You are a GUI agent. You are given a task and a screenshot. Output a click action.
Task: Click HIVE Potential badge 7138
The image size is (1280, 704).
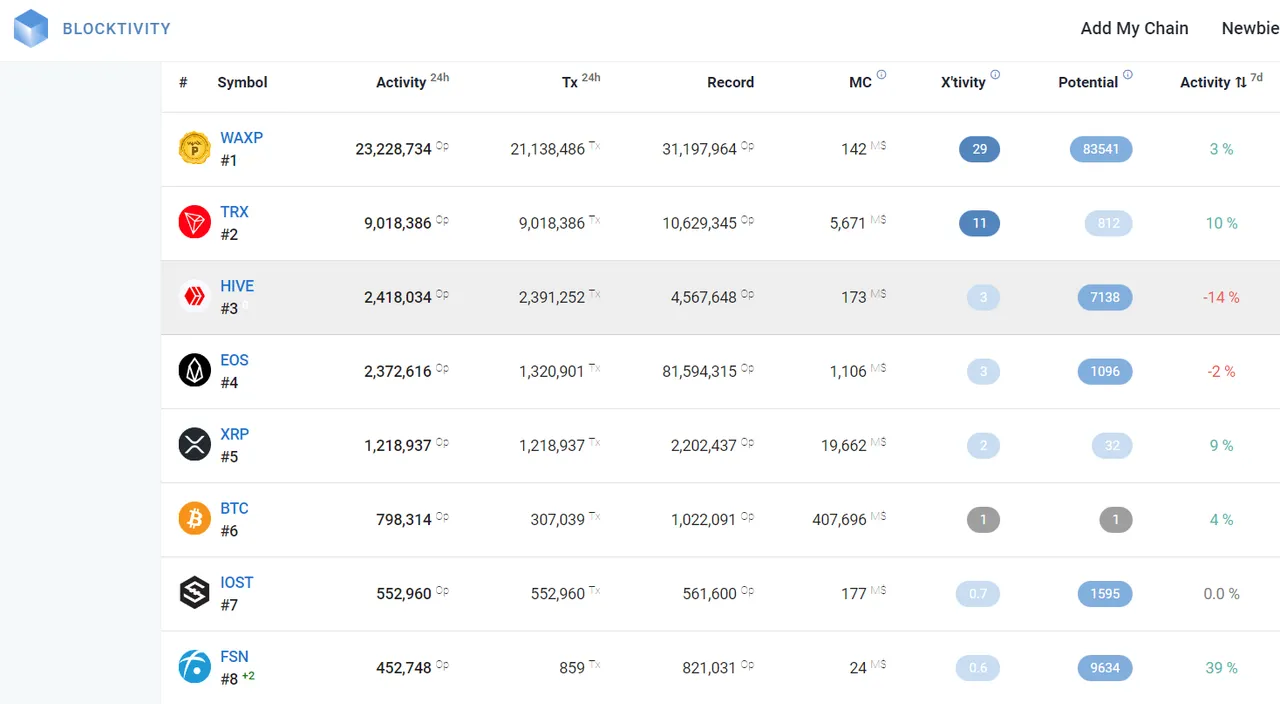1105,297
